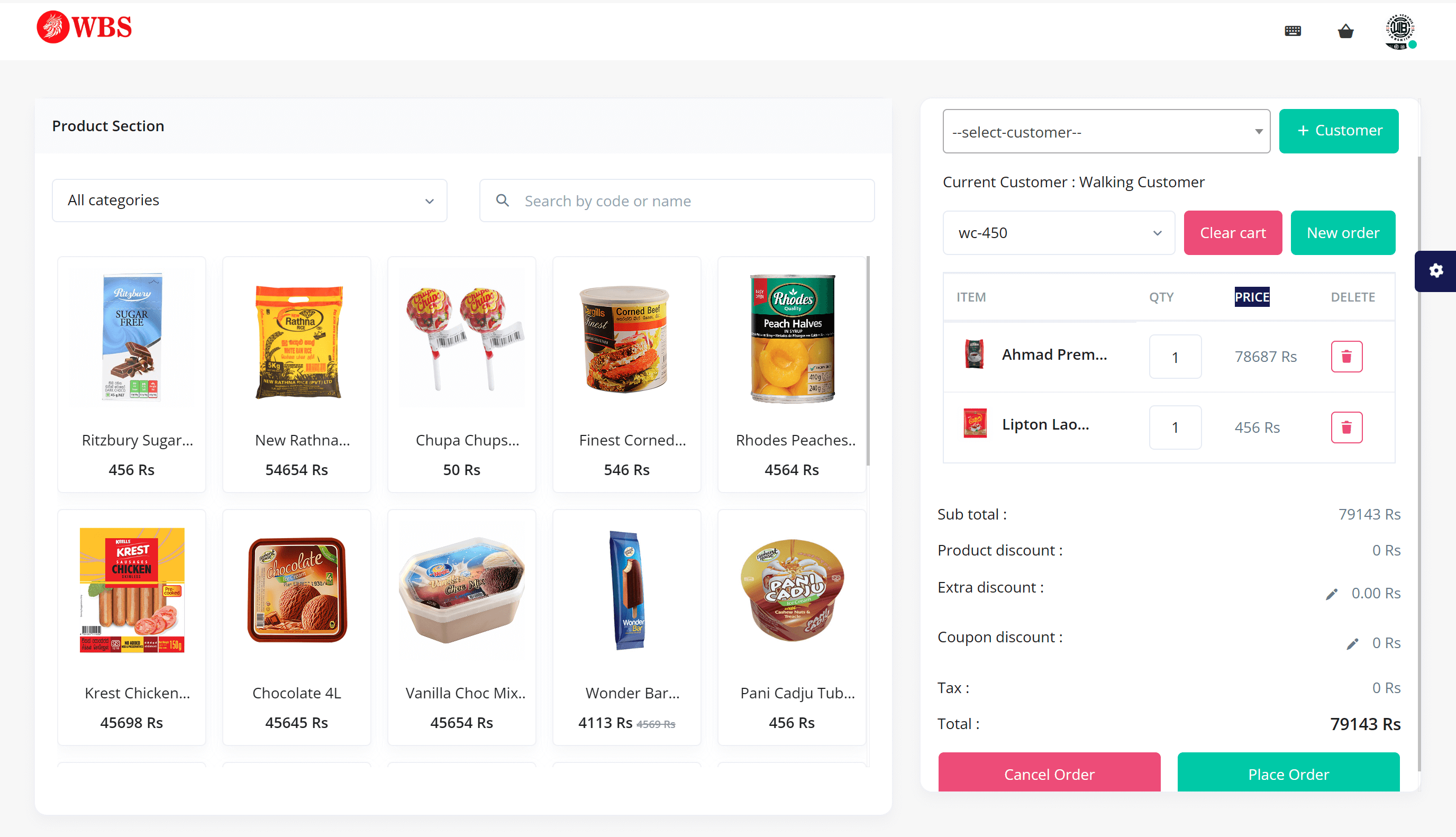Viewport: 1456px width, 837px height.
Task: Select the Chupa Chups product card
Action: pyautogui.click(x=461, y=374)
